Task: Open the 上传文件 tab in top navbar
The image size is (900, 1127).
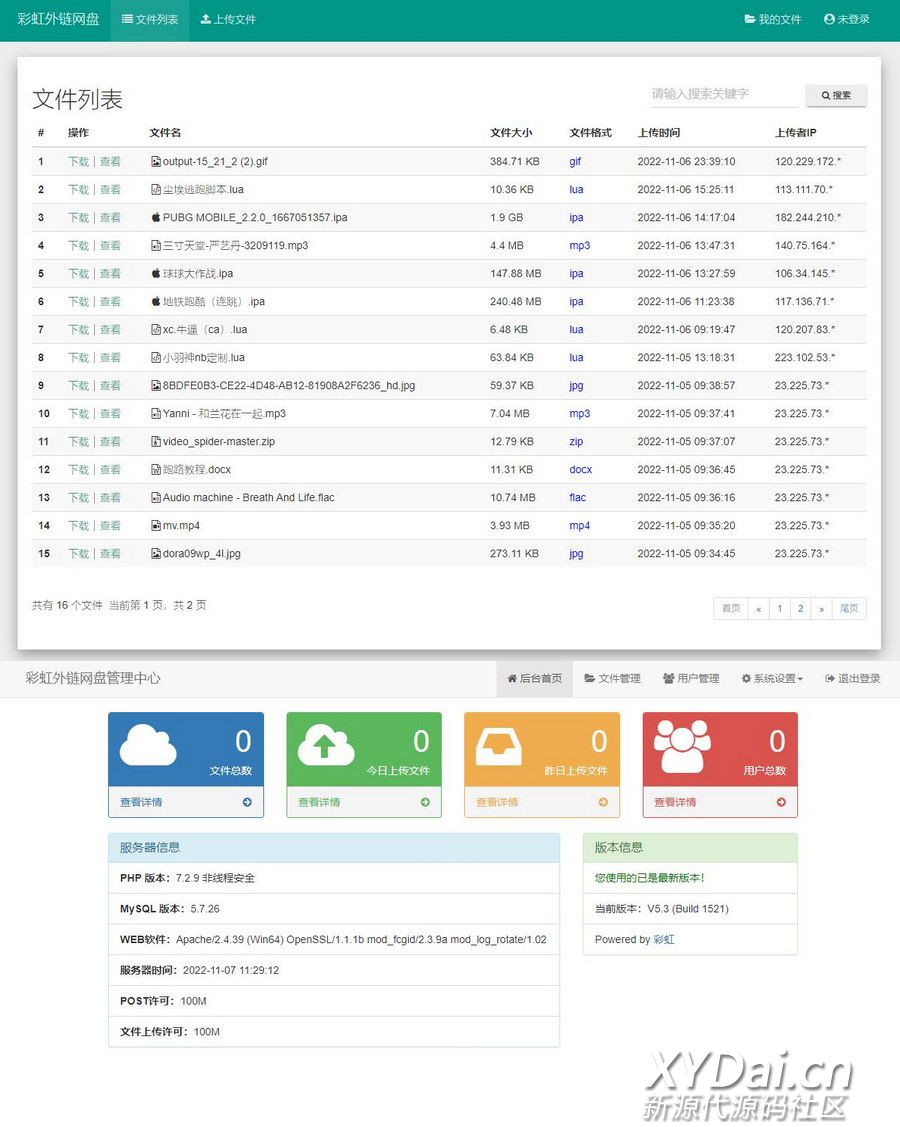Action: coord(228,20)
